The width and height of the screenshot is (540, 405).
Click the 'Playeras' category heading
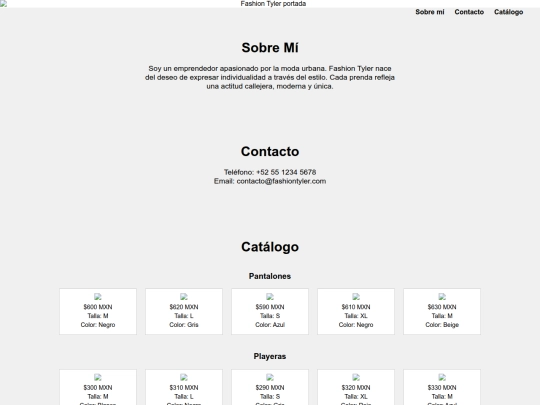coord(270,356)
